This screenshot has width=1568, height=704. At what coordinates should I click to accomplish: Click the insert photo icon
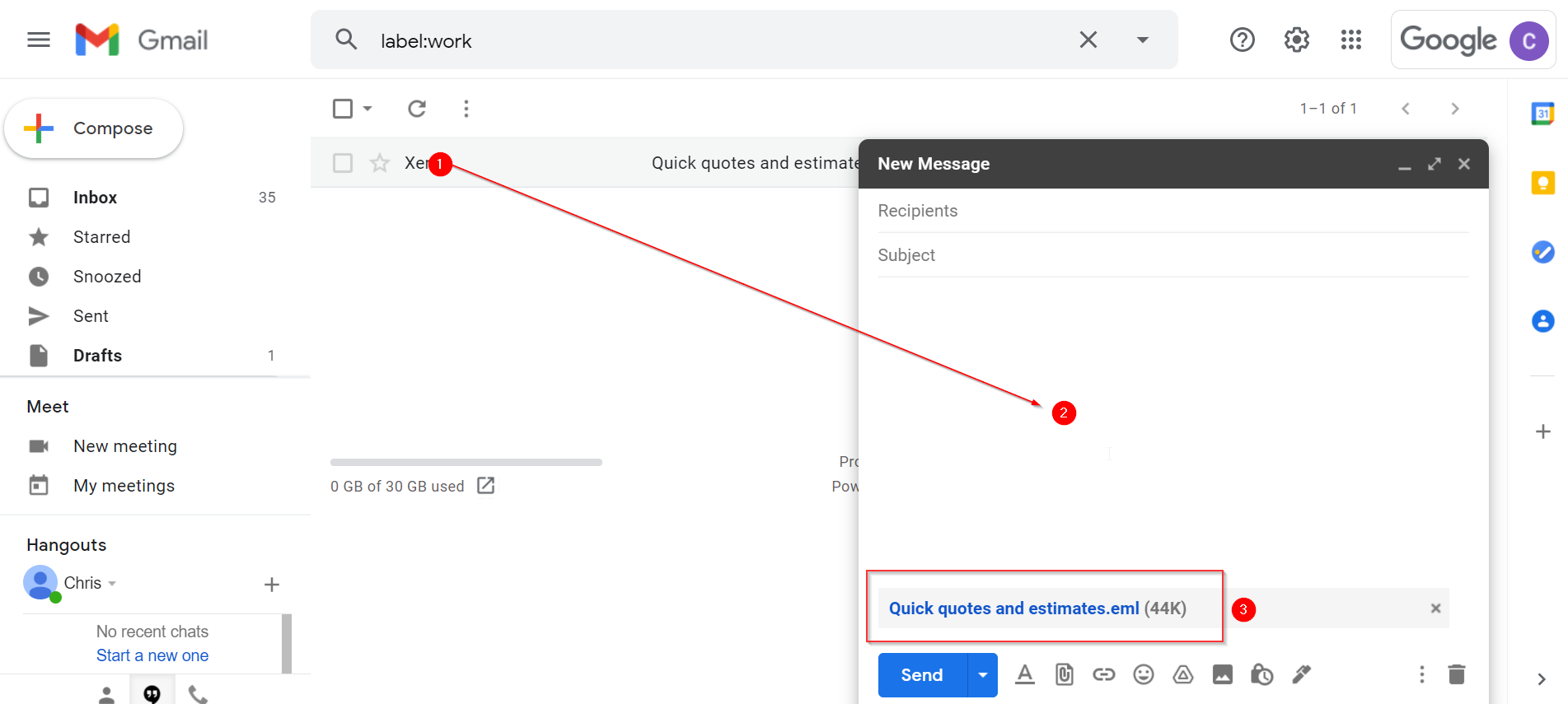click(1222, 675)
